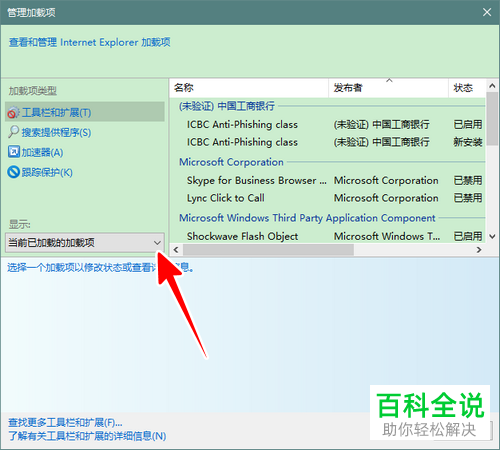Open the 当前已加载的加载项 dropdown
Viewport: 500px width, 450px height.
tap(85, 242)
